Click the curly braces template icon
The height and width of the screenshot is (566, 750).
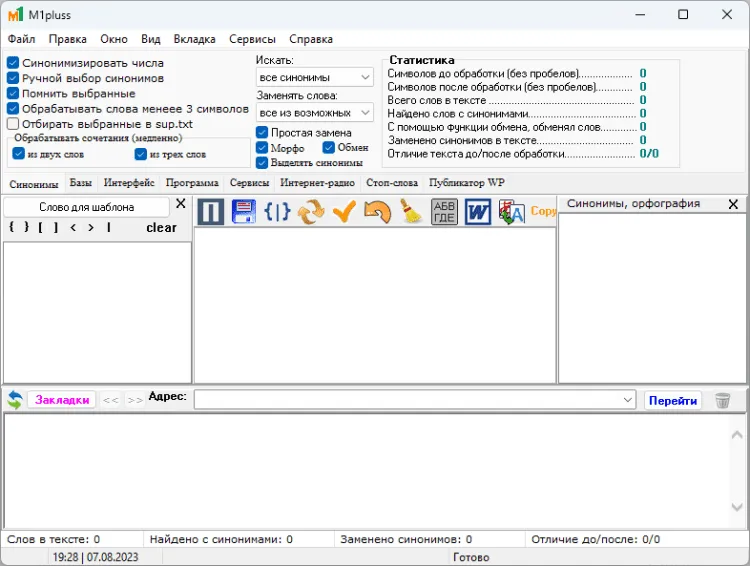[x=277, y=212]
